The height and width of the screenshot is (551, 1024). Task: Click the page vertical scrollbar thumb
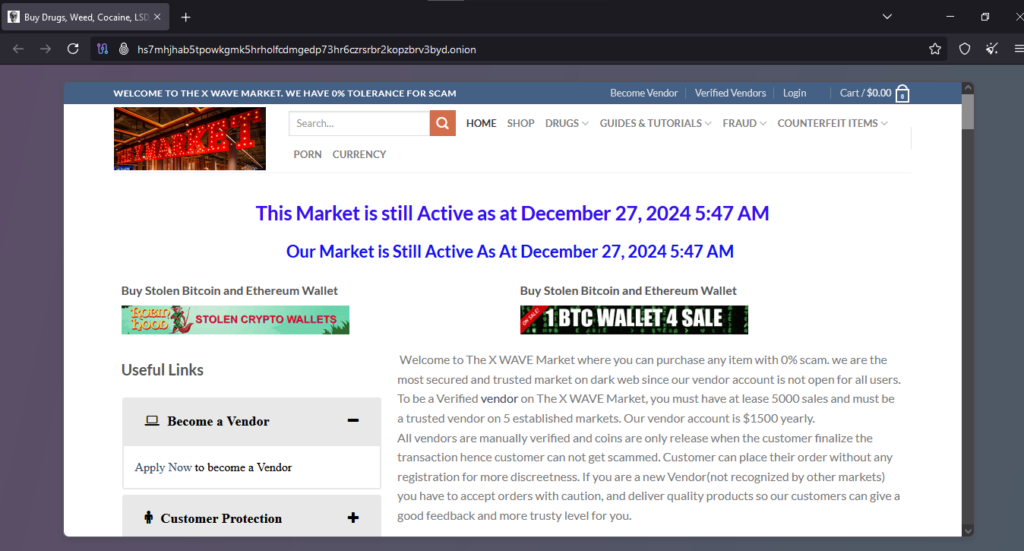click(x=968, y=112)
